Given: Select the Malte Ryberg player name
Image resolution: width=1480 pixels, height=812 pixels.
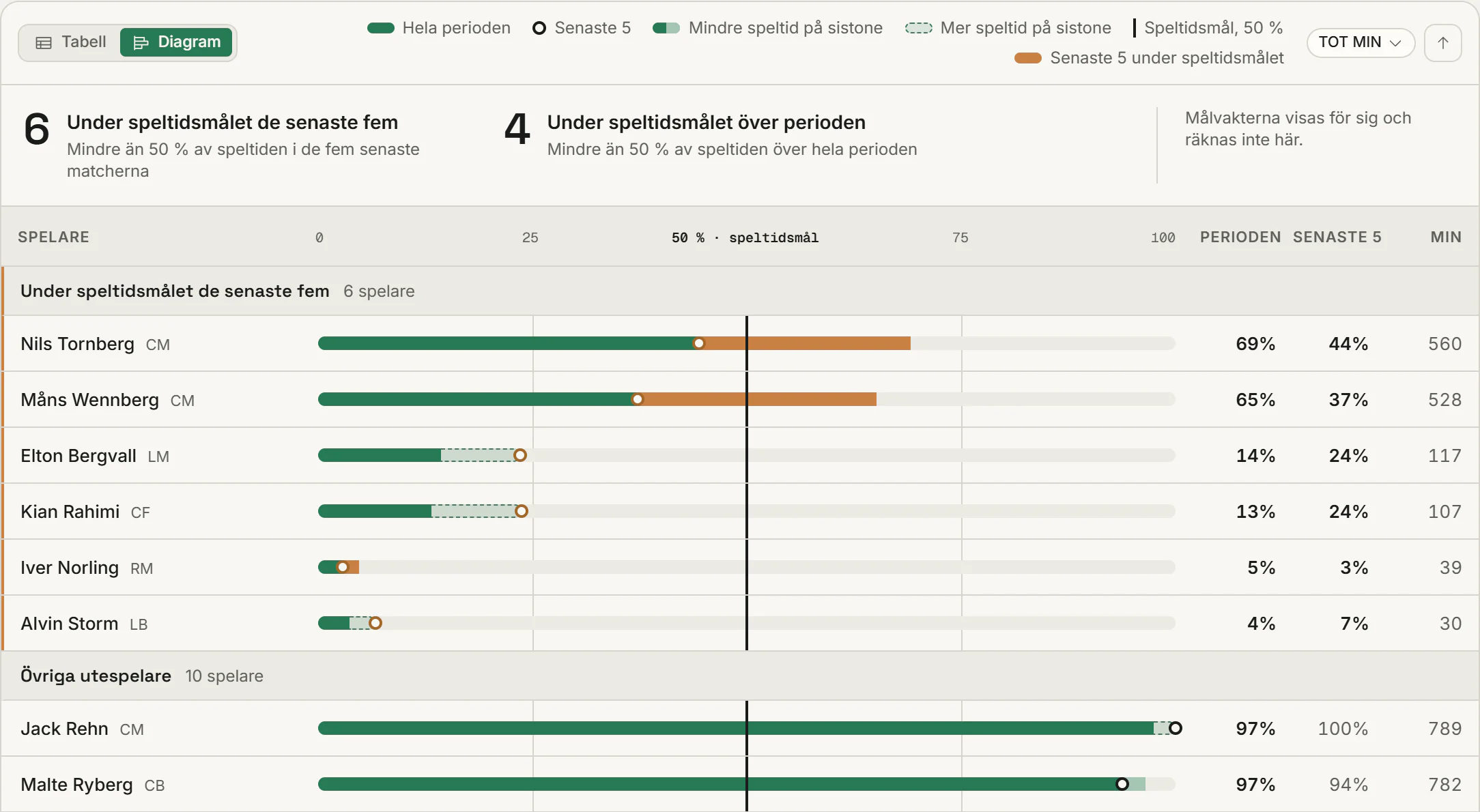Looking at the screenshot, I should [76, 784].
